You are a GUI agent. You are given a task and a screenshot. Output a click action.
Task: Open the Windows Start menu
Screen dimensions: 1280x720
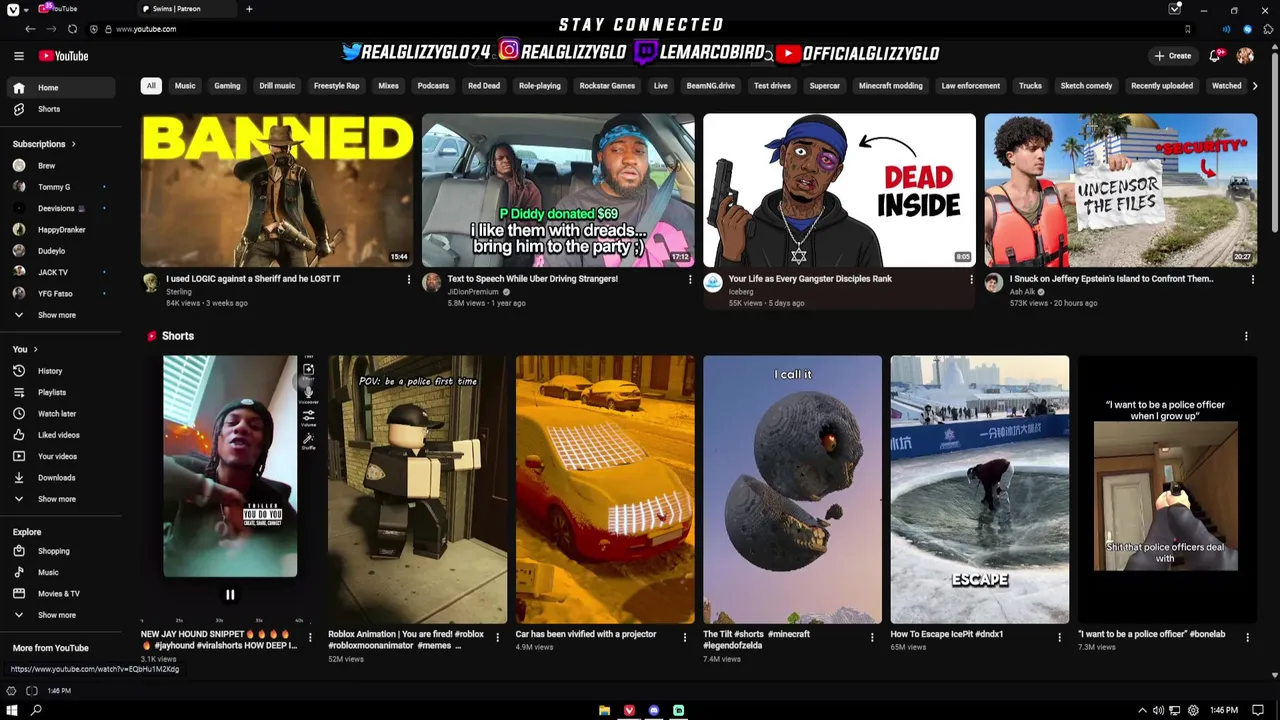tap(13, 710)
